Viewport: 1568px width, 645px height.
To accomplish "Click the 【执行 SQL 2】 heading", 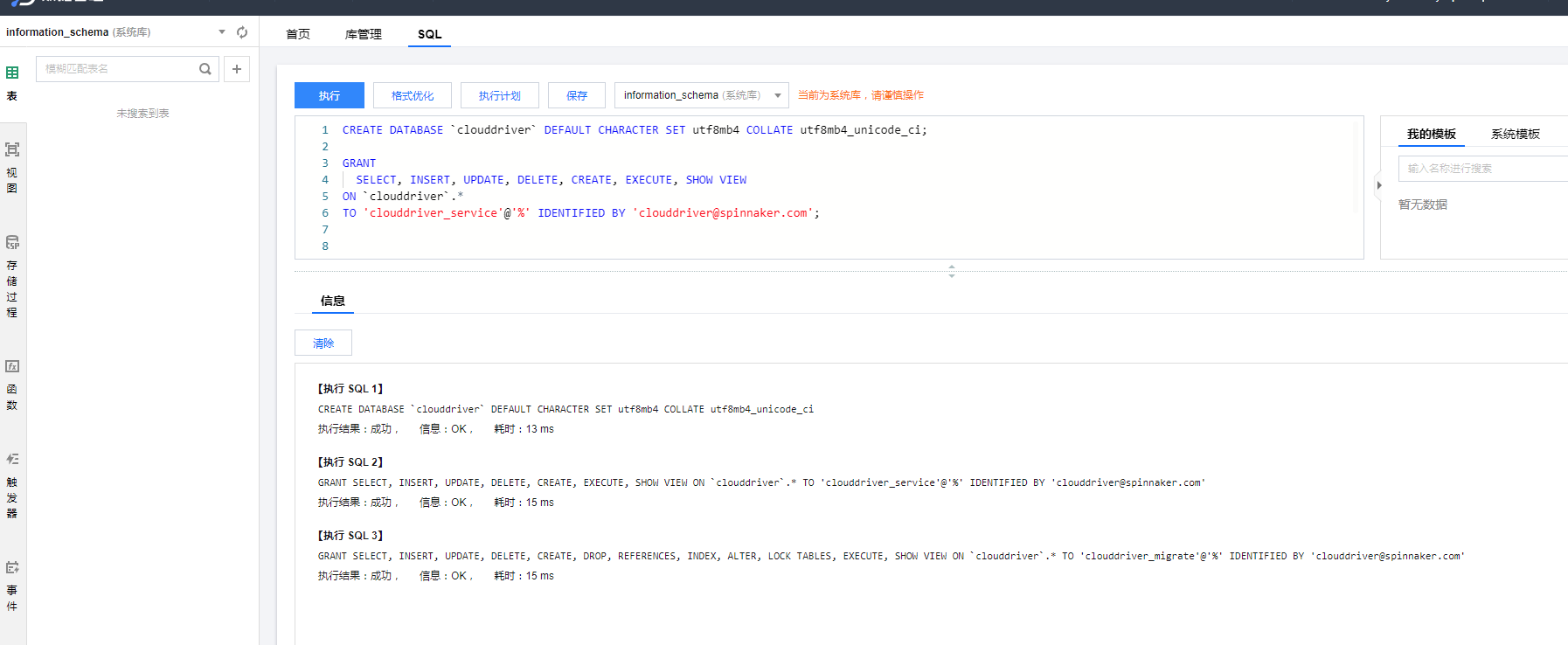I will (x=350, y=462).
